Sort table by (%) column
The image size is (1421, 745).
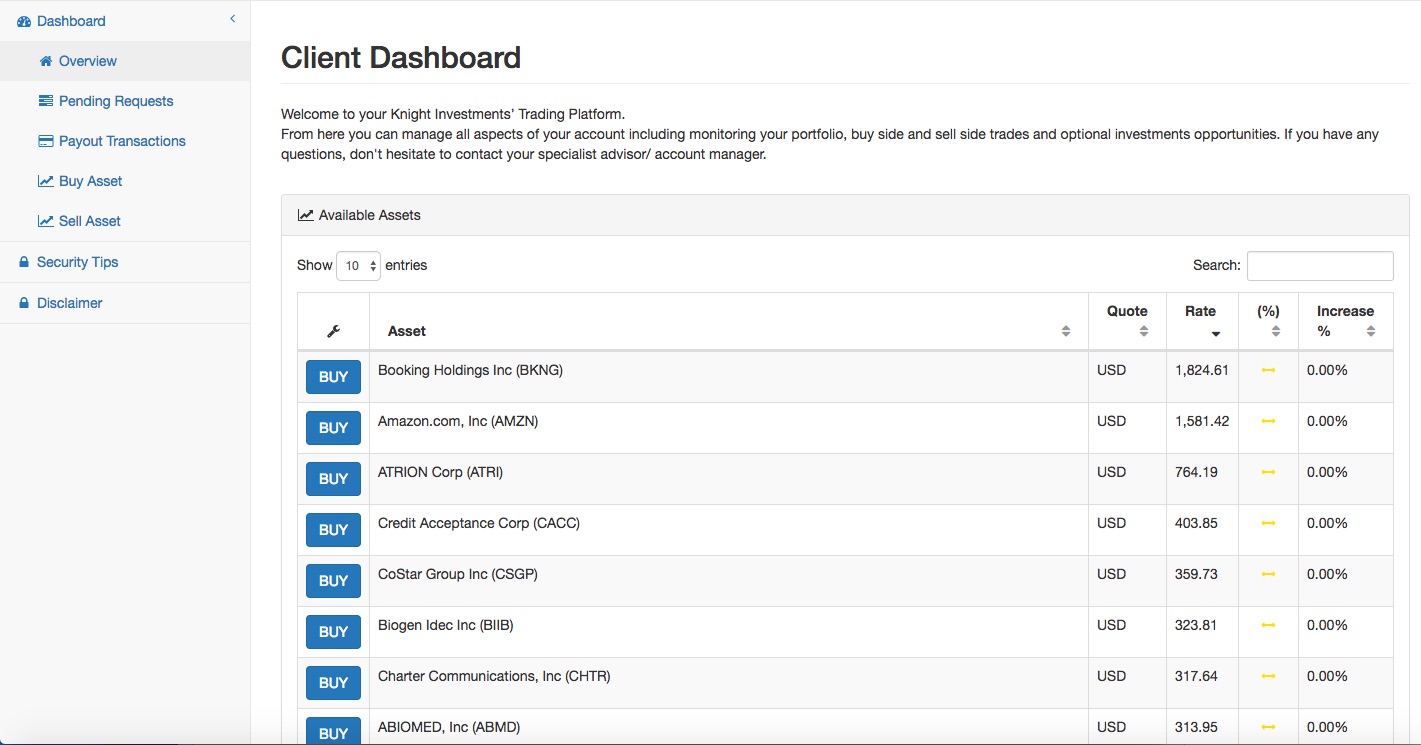coord(1268,321)
